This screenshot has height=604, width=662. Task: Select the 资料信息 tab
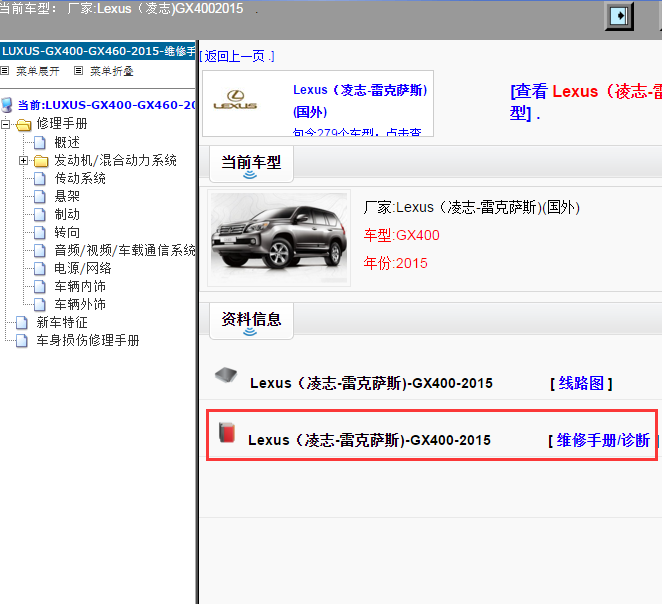(251, 321)
